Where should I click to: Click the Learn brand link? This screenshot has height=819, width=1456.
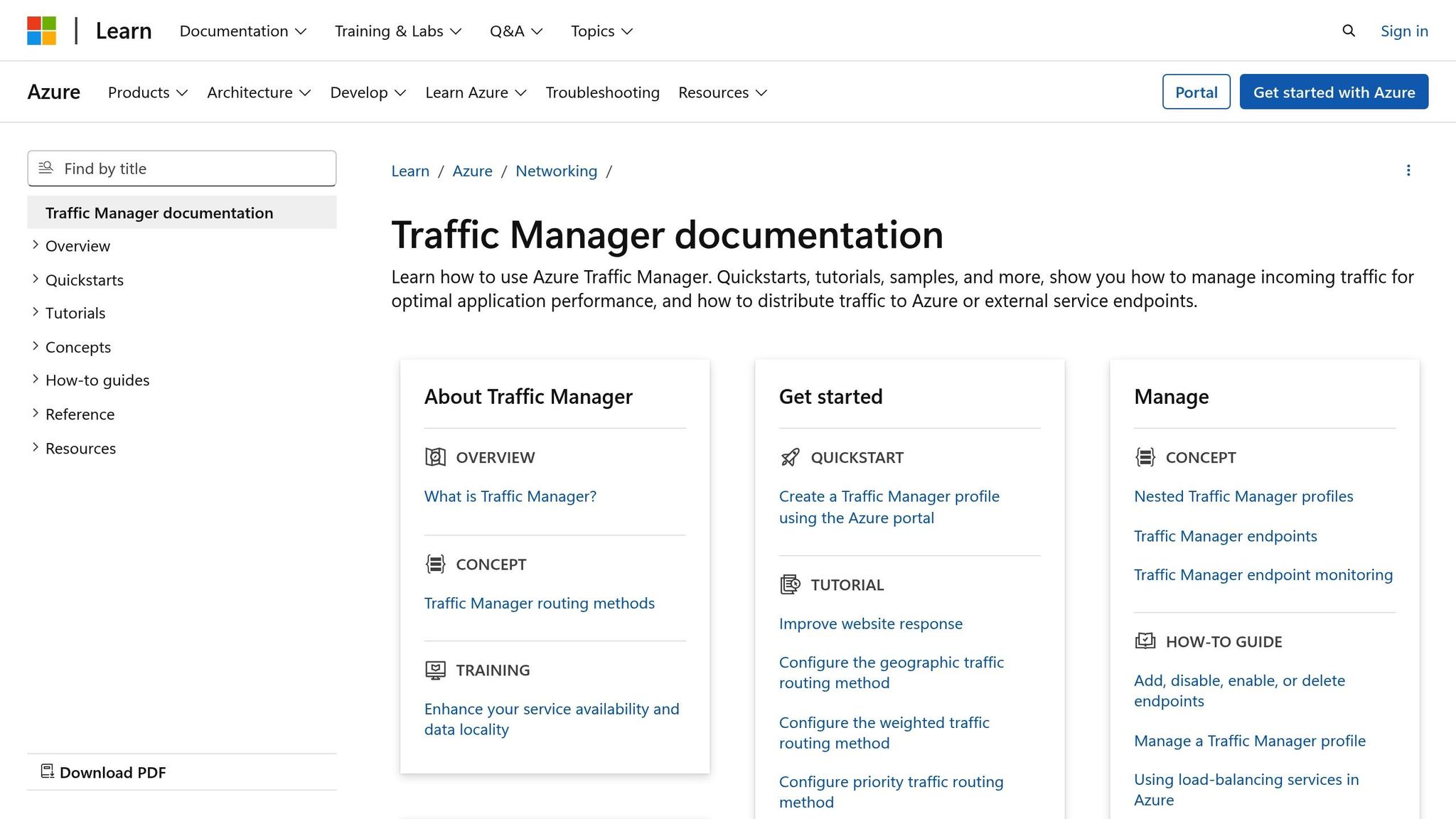point(124,31)
